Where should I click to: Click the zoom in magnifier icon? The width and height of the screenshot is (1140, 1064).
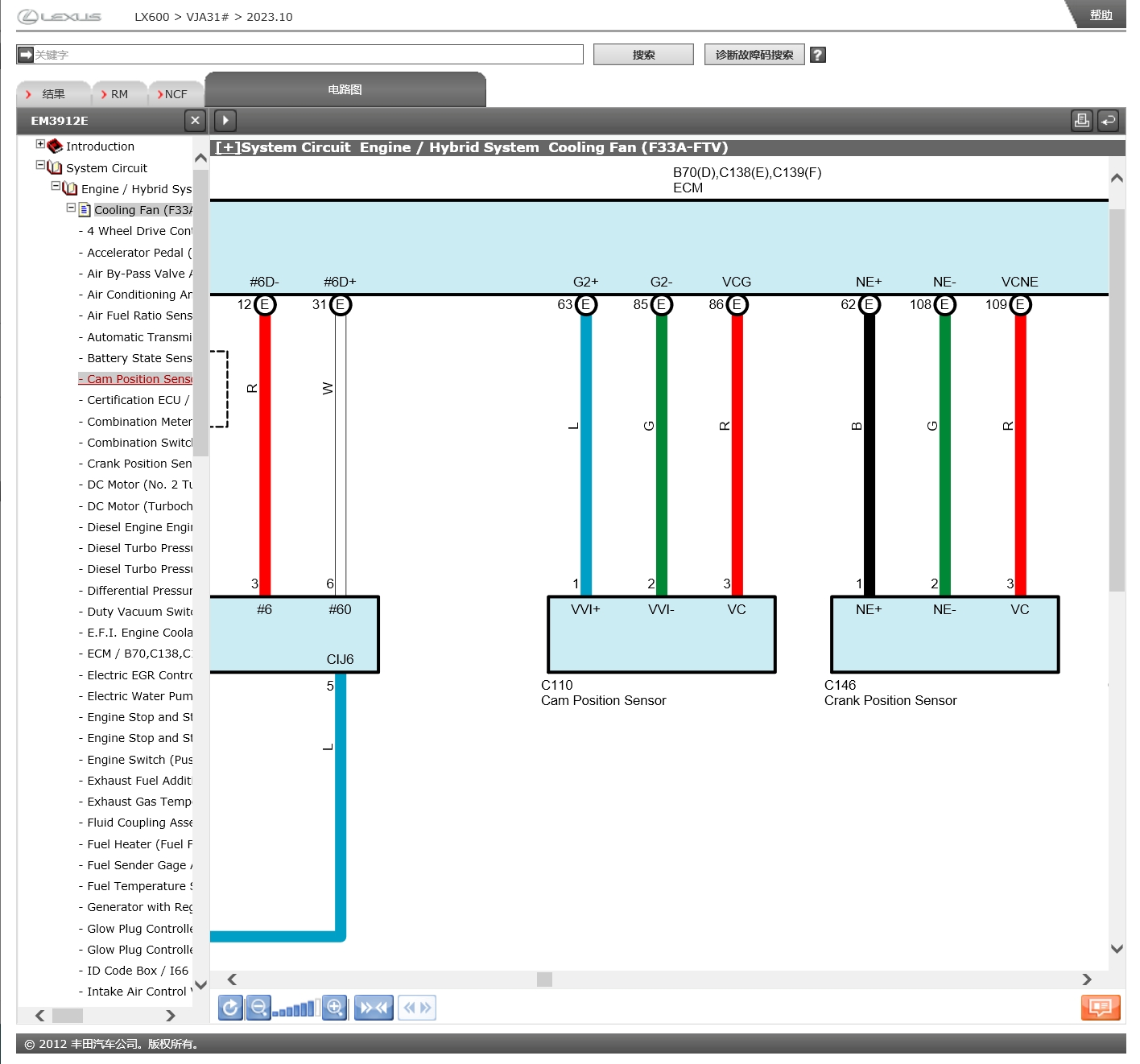click(x=334, y=1008)
